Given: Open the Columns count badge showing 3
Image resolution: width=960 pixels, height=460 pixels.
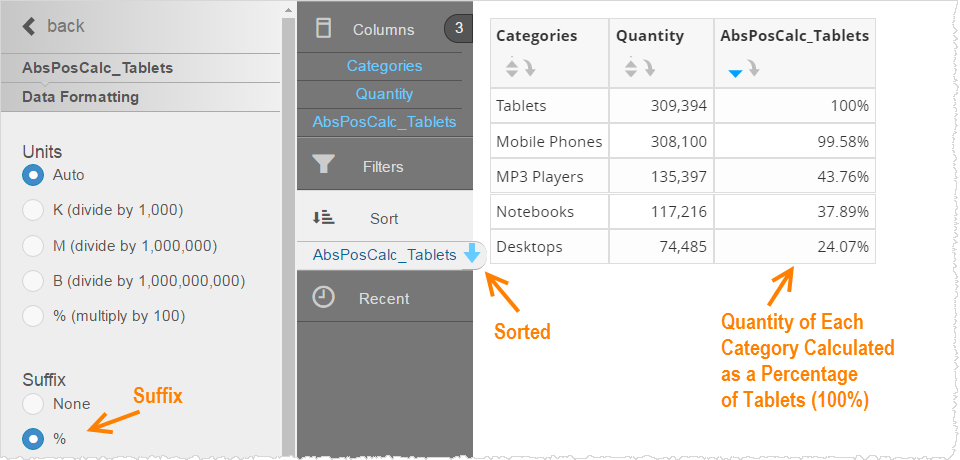Looking at the screenshot, I should [x=459, y=28].
